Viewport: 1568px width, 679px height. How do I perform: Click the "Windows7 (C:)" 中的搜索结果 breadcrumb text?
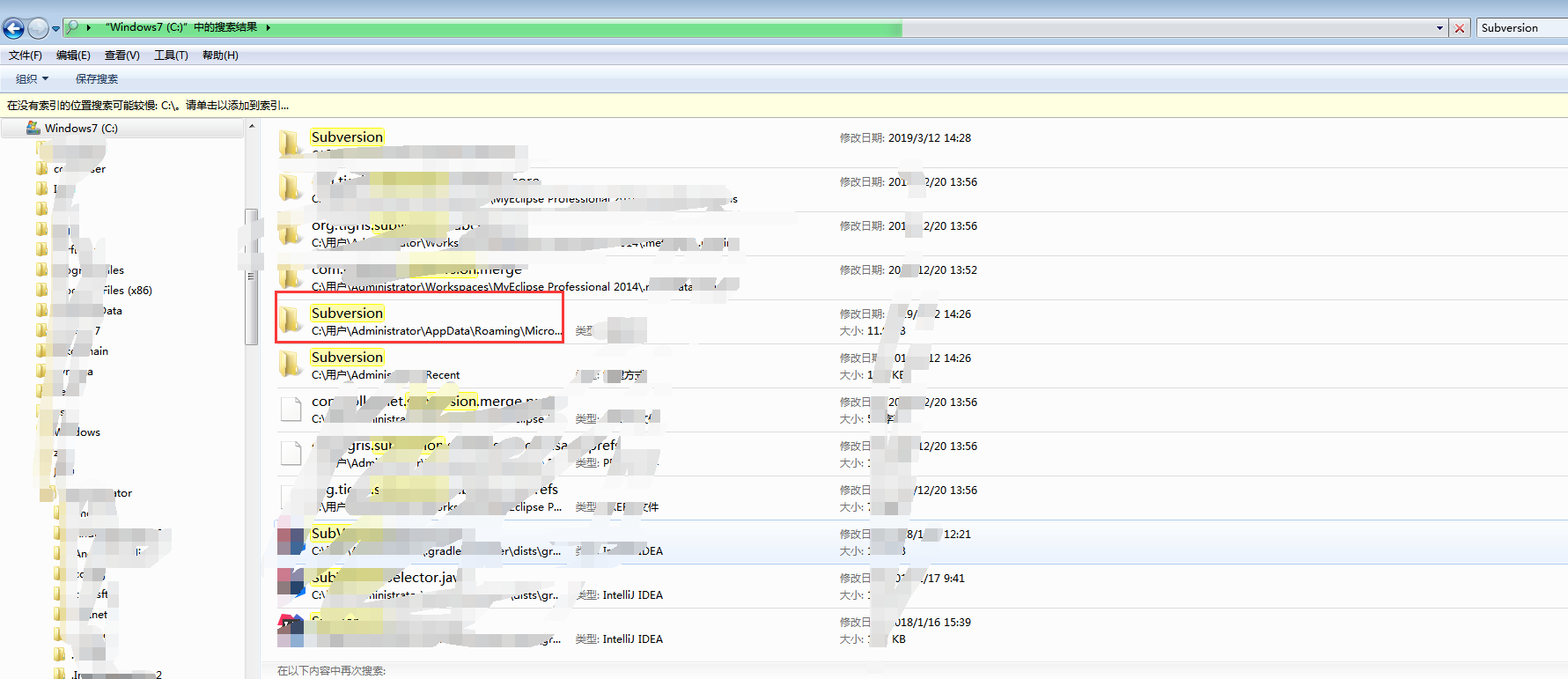[181, 27]
